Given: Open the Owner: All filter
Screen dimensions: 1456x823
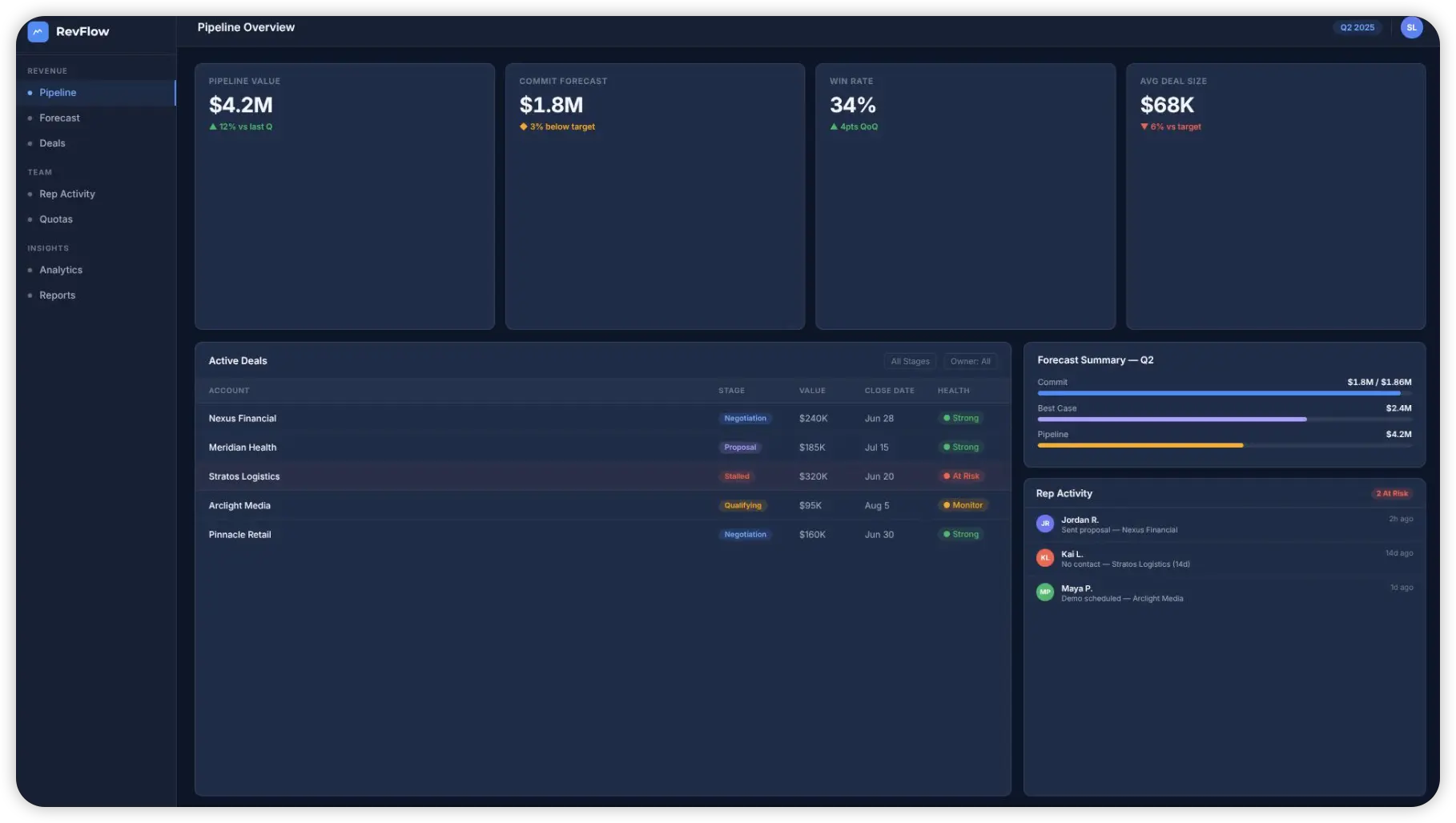Looking at the screenshot, I should (x=970, y=361).
